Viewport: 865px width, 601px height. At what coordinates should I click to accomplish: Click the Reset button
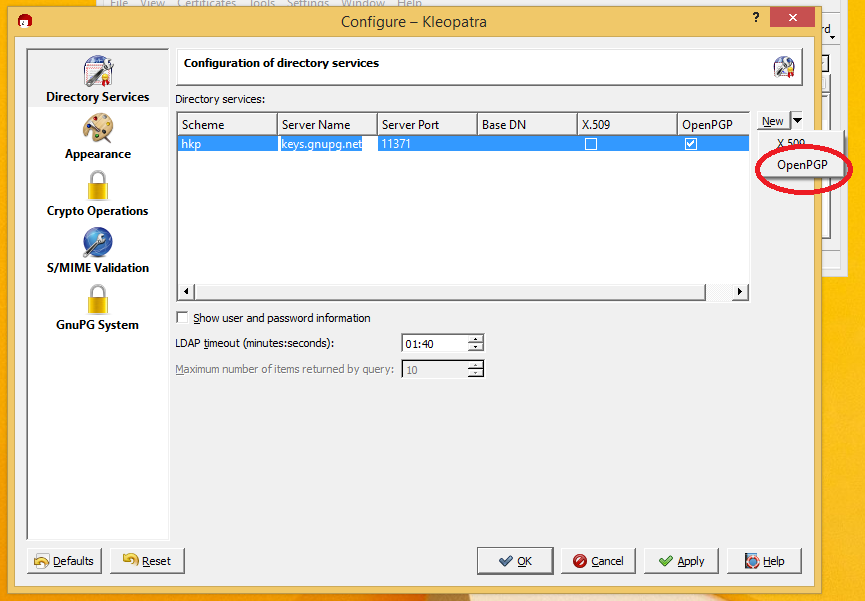(x=147, y=561)
